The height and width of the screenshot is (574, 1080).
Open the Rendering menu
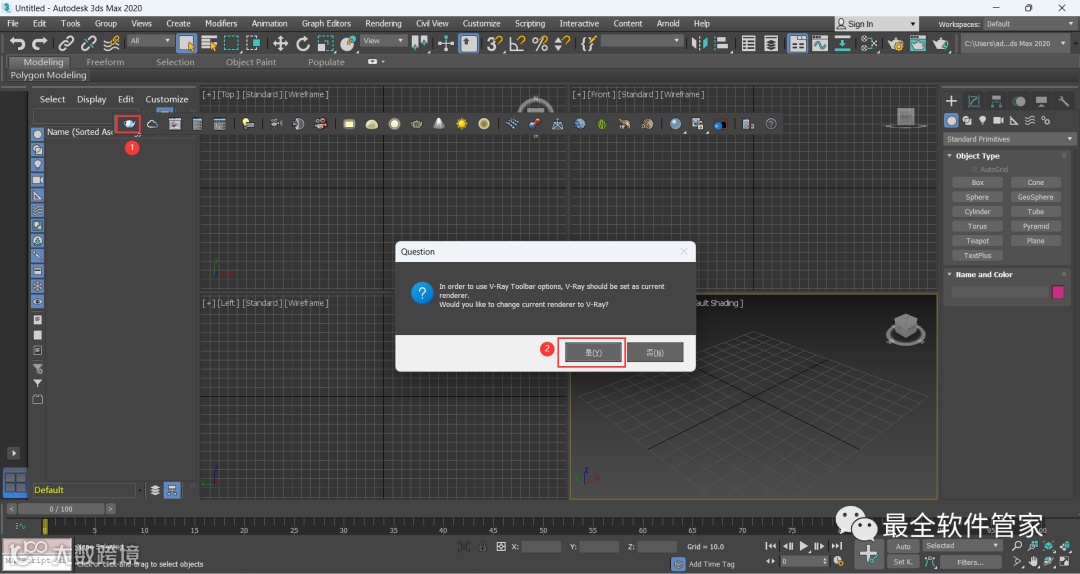coord(383,24)
